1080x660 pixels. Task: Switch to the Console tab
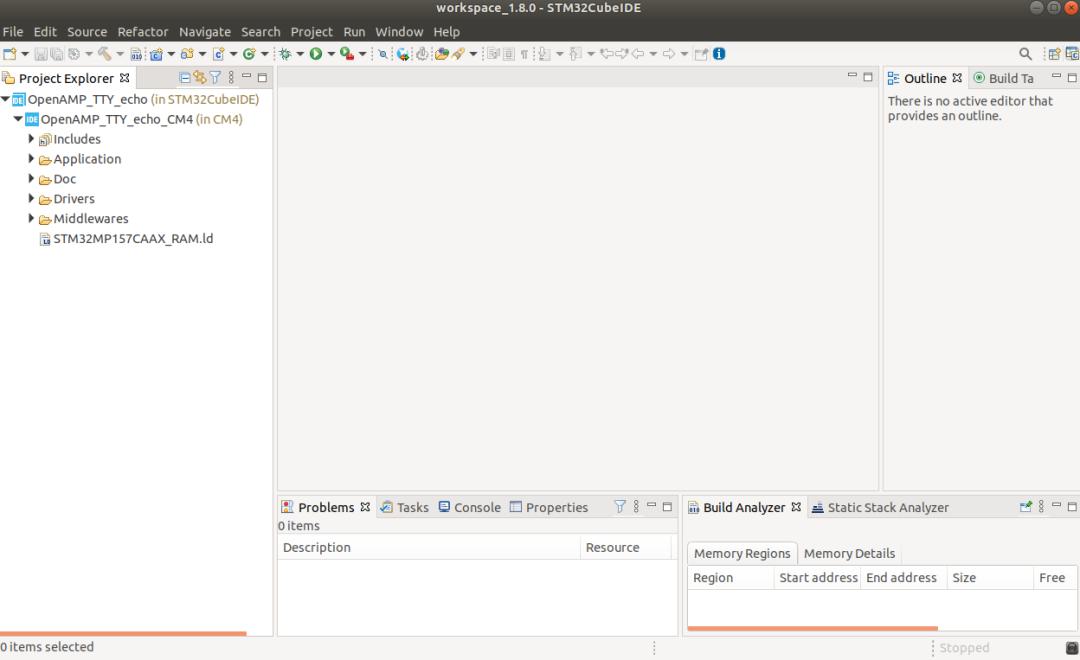click(x=470, y=507)
